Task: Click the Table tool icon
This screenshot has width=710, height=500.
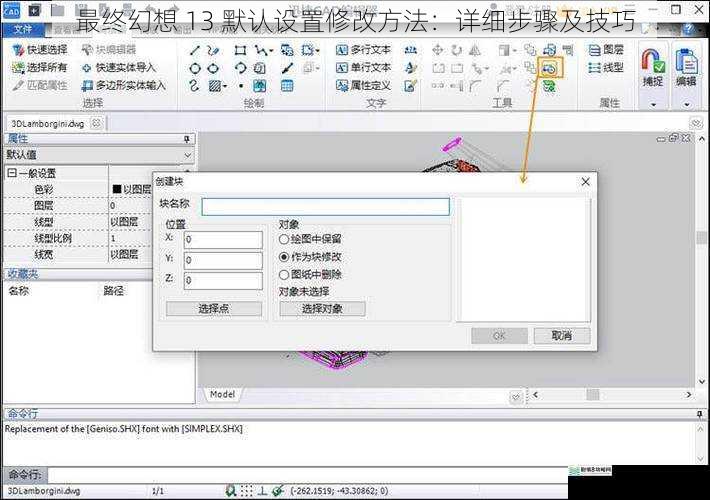Action: tap(287, 86)
